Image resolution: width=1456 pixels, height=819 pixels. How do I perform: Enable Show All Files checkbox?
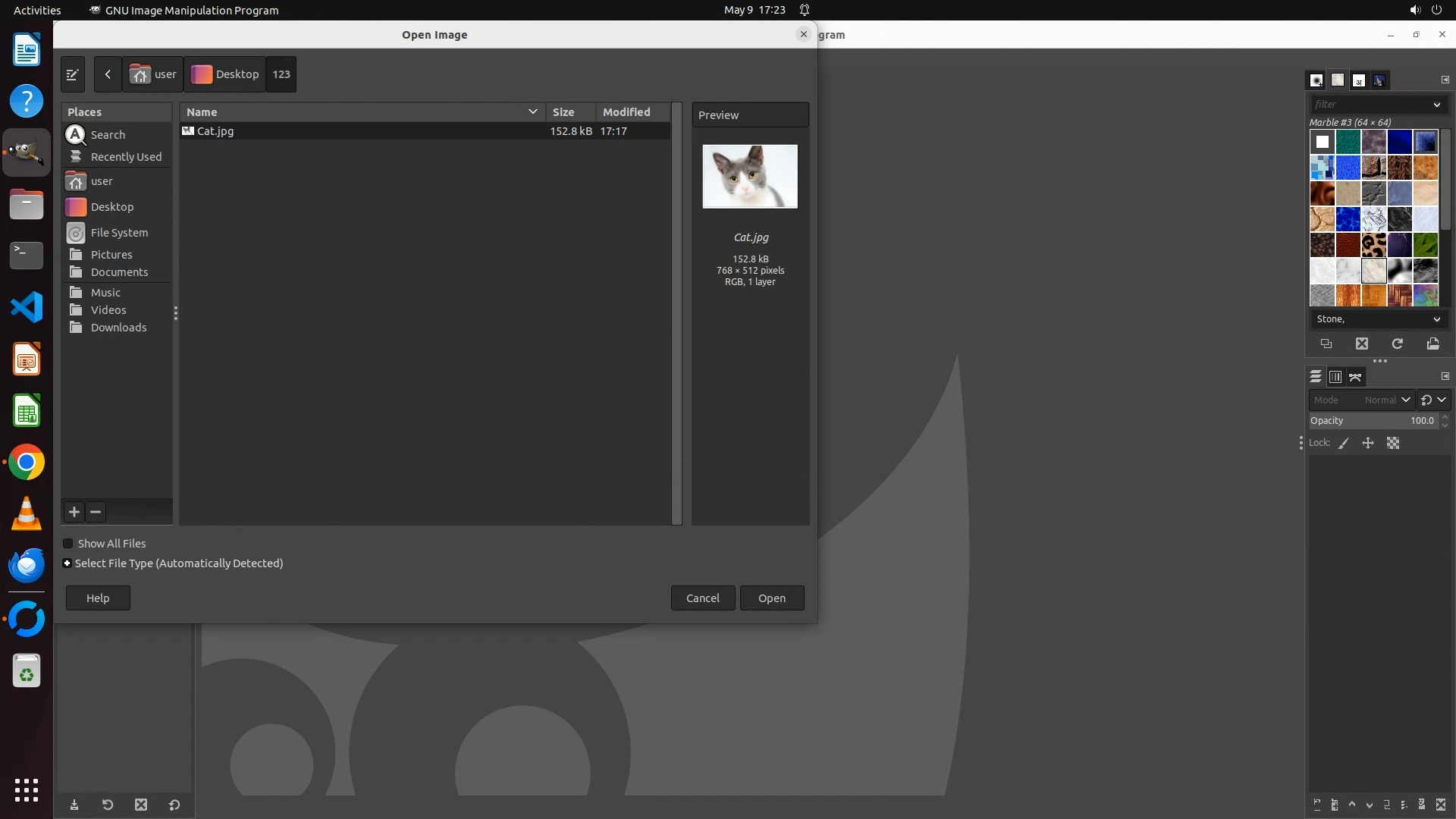(68, 544)
